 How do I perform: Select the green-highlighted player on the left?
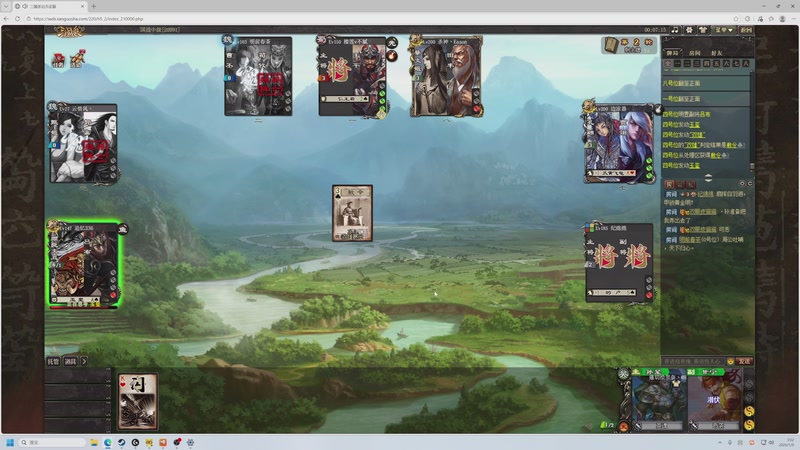[x=84, y=264]
